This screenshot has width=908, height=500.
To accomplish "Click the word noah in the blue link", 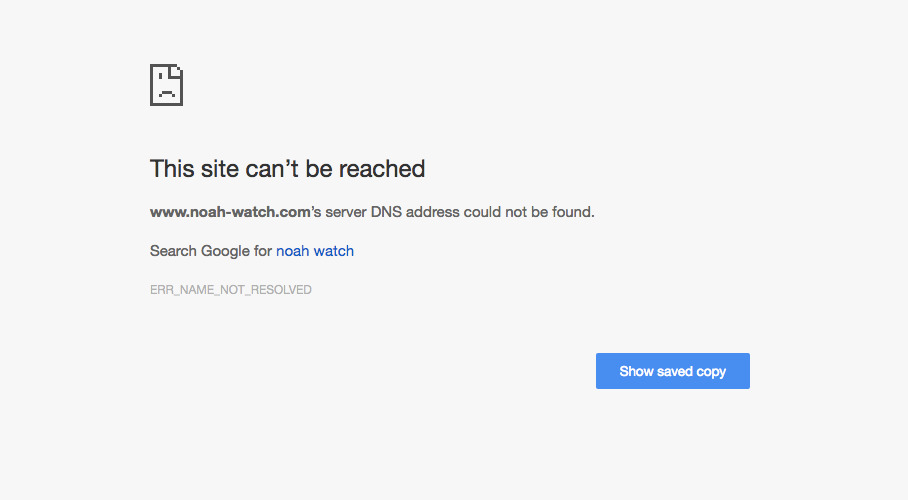I will (x=293, y=251).
